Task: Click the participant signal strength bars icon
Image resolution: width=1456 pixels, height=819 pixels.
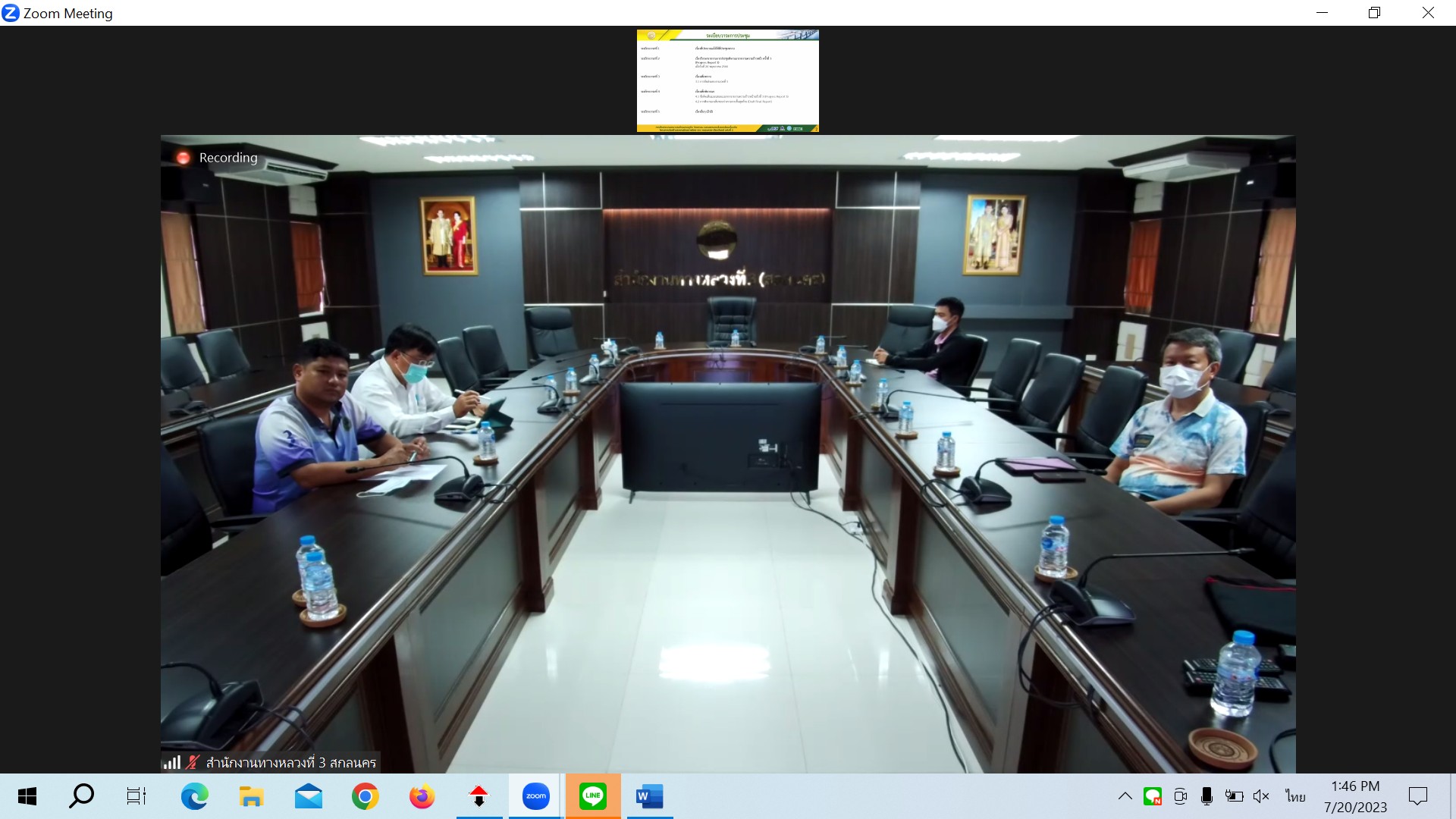Action: click(171, 762)
